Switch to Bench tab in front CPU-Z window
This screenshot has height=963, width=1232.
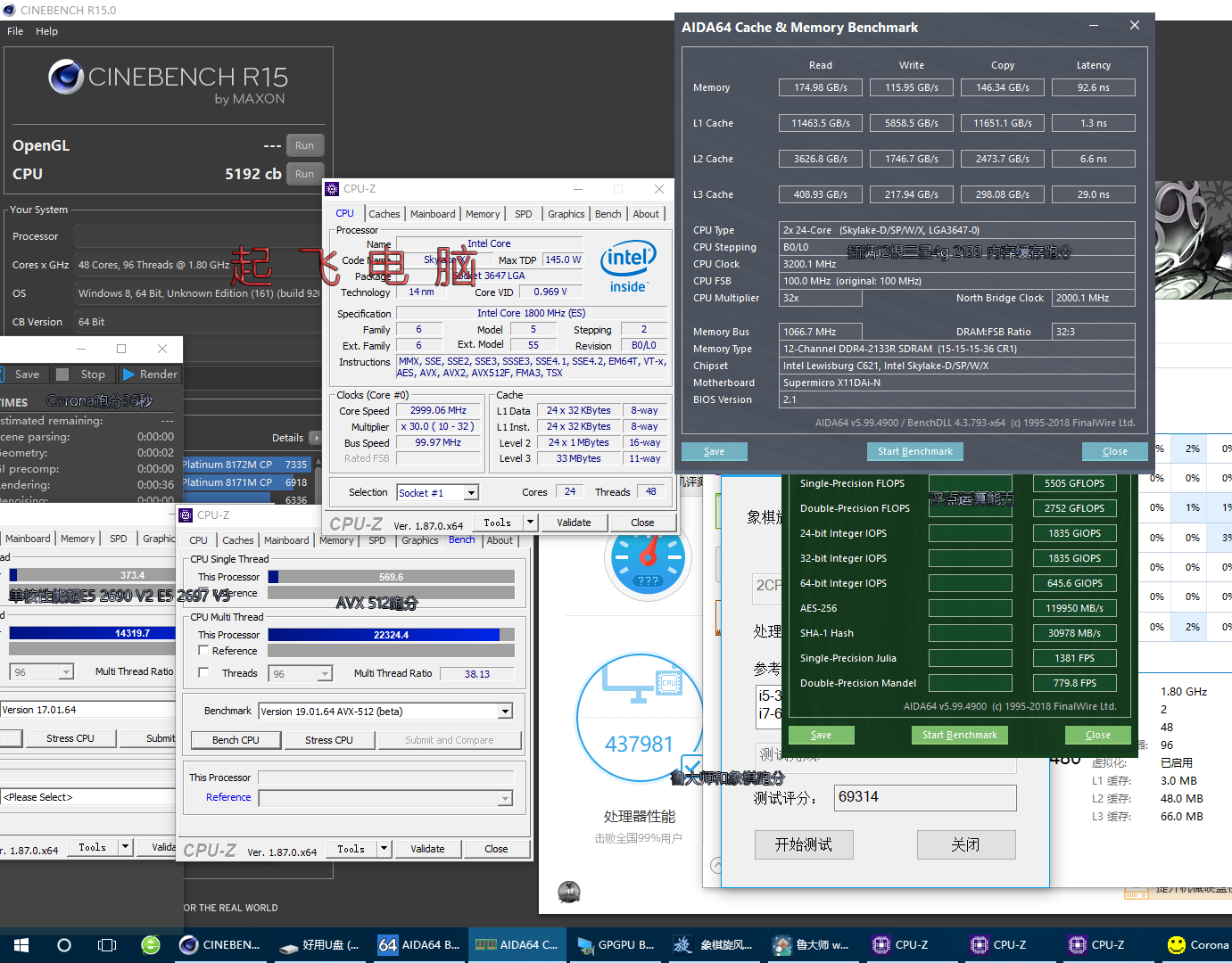tap(608, 214)
